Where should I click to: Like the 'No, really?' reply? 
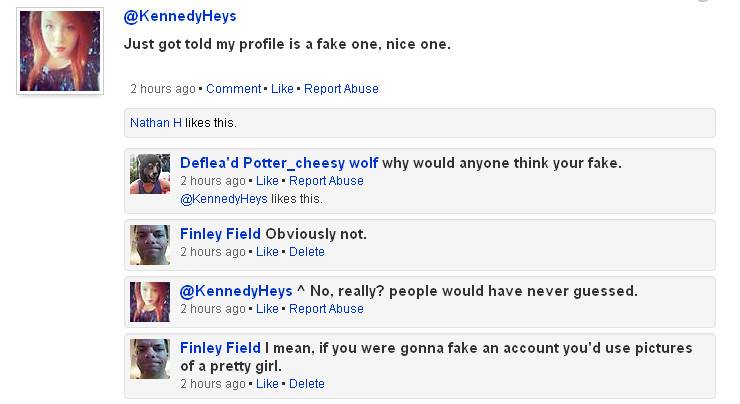point(267,309)
